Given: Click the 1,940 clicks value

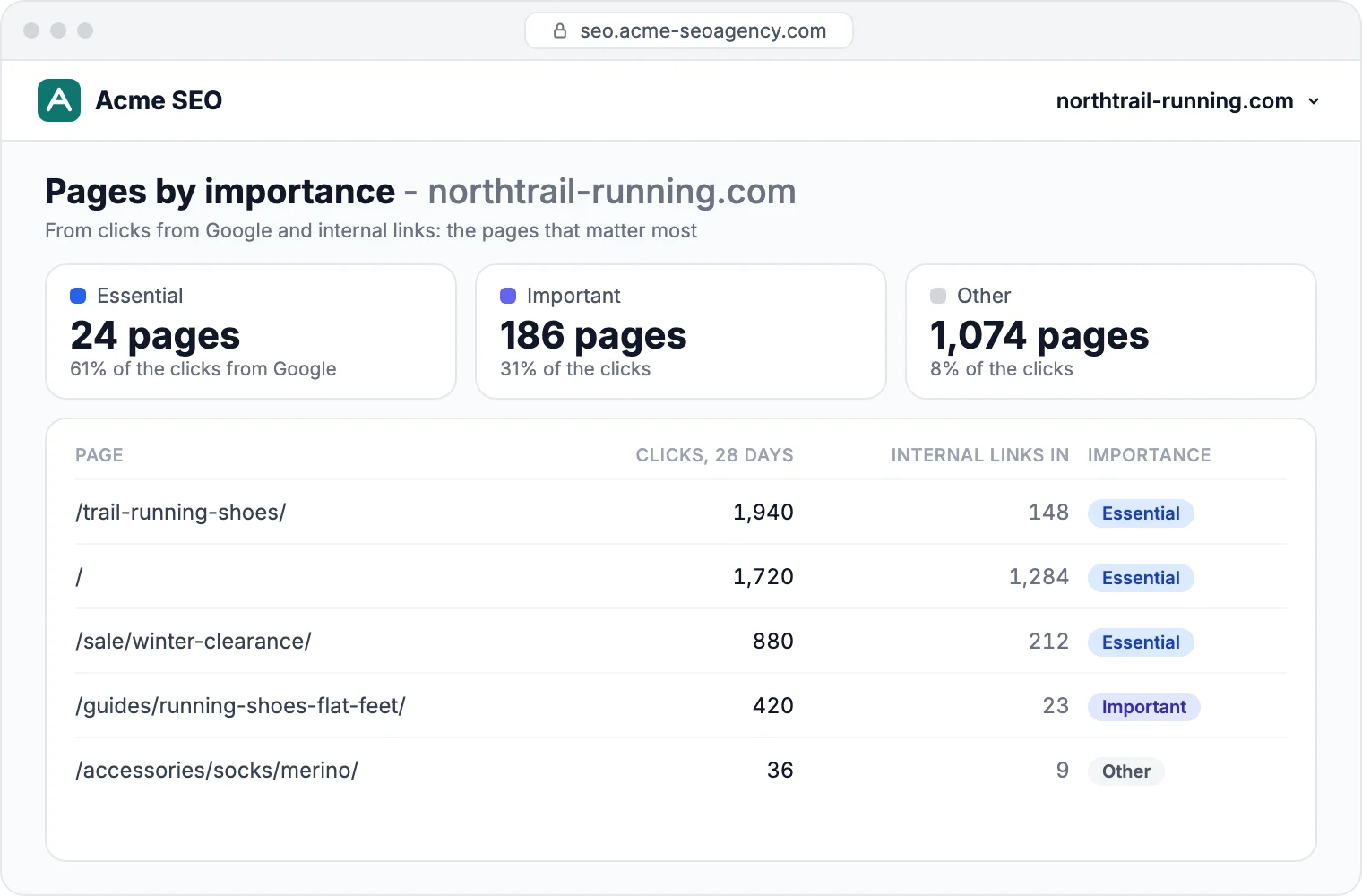Looking at the screenshot, I should pos(763,513).
